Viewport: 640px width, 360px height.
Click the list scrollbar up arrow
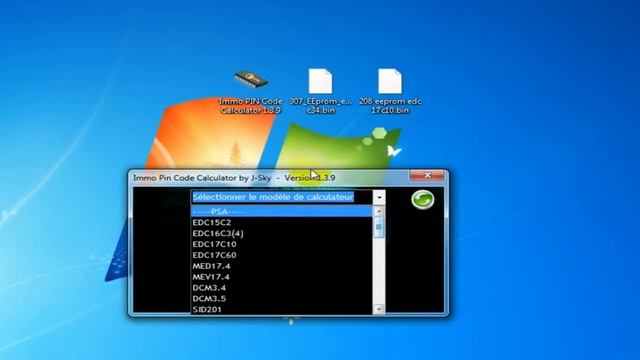(x=379, y=211)
